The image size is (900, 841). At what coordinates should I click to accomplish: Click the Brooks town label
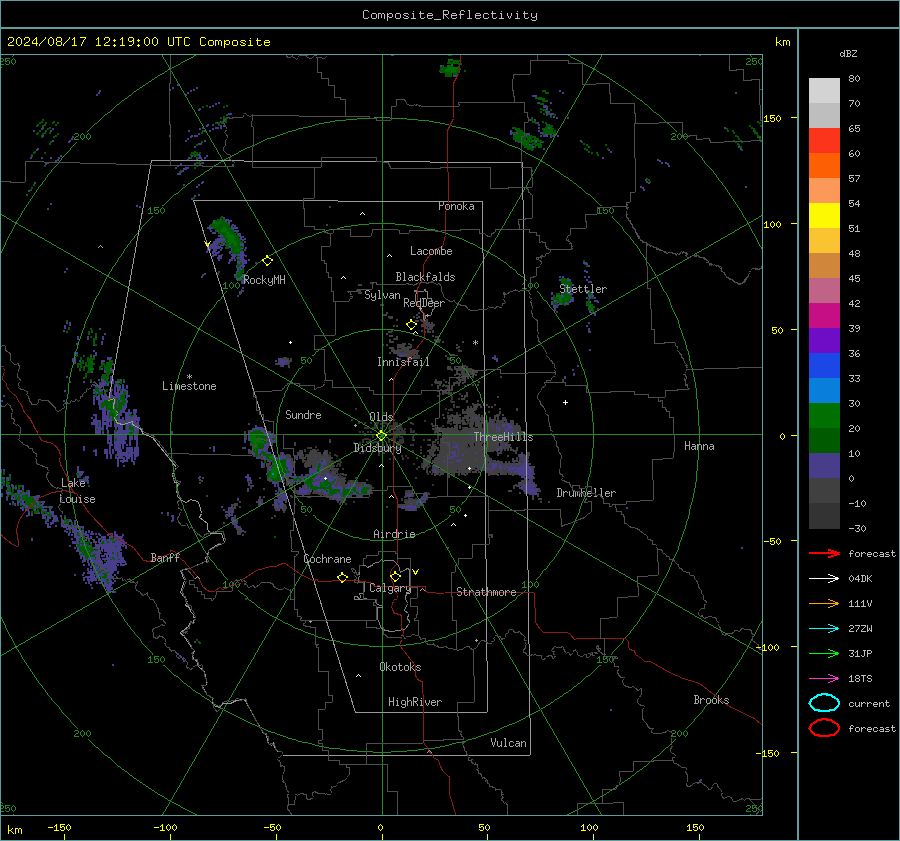(711, 700)
